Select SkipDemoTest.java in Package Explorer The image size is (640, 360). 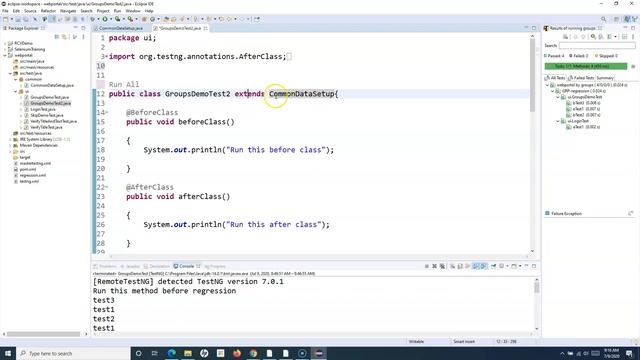click(47, 115)
